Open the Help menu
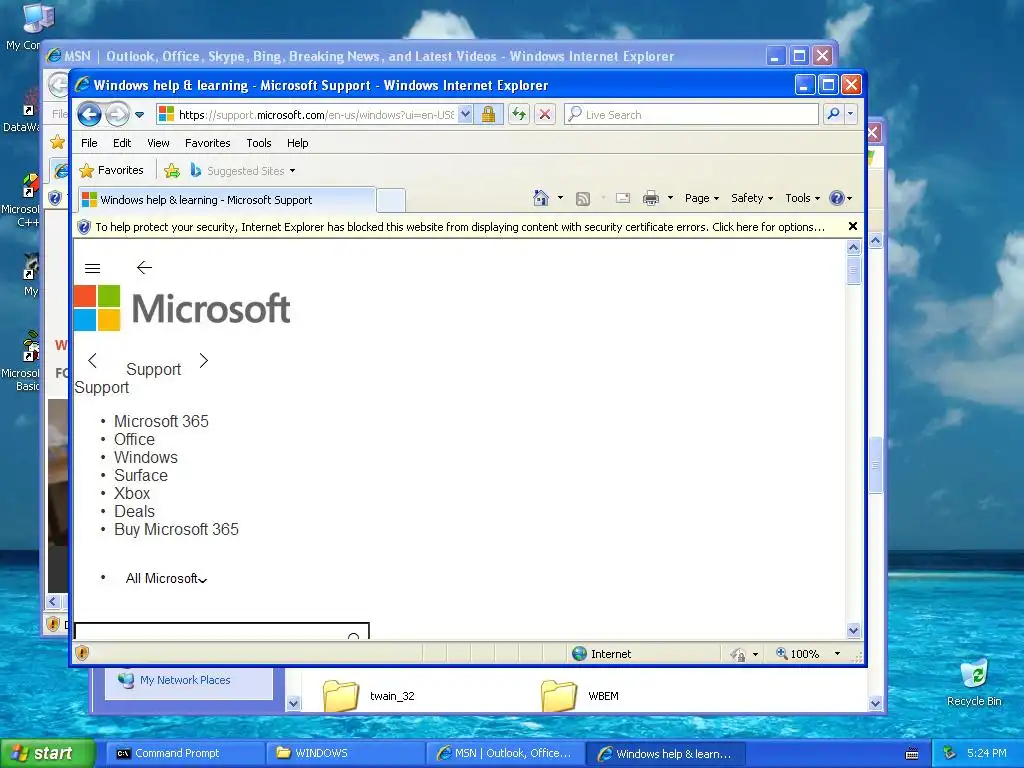1024x768 pixels. click(297, 143)
